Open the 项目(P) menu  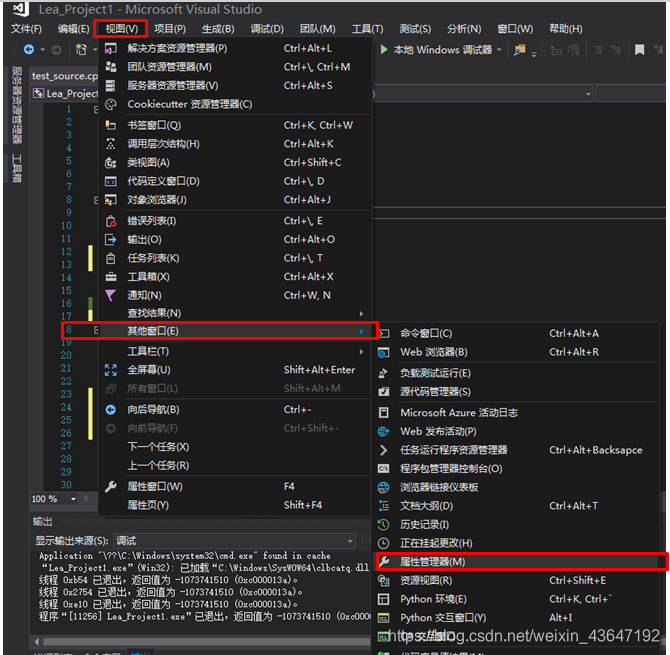(x=170, y=29)
